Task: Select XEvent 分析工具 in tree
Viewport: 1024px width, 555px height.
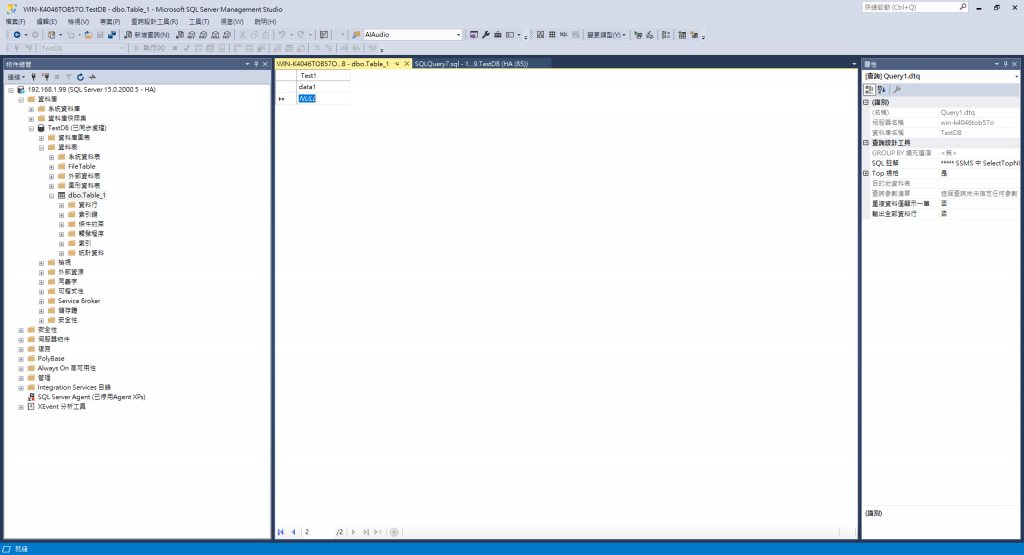Action: [x=61, y=407]
